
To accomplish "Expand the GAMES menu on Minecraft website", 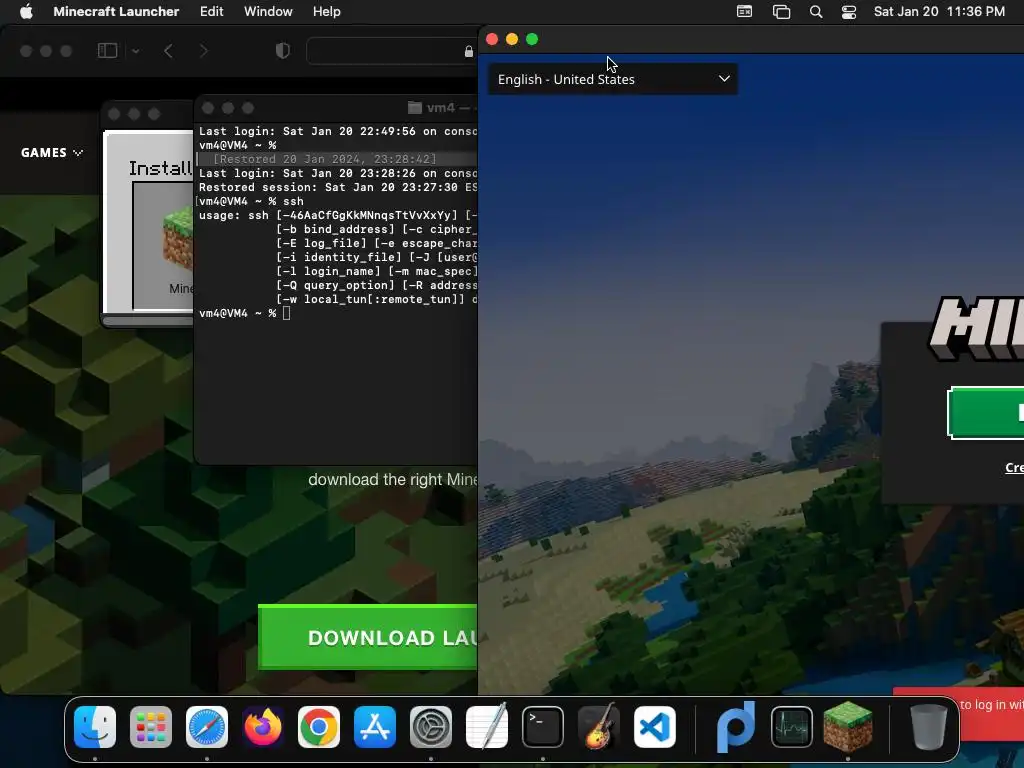I will point(52,152).
